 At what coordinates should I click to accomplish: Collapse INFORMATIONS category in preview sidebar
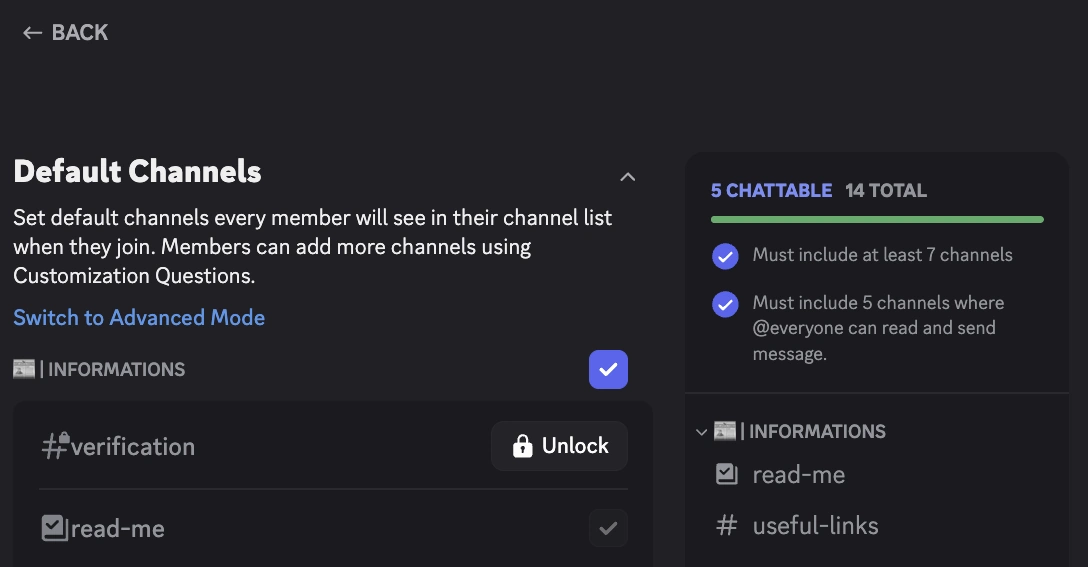(x=701, y=432)
